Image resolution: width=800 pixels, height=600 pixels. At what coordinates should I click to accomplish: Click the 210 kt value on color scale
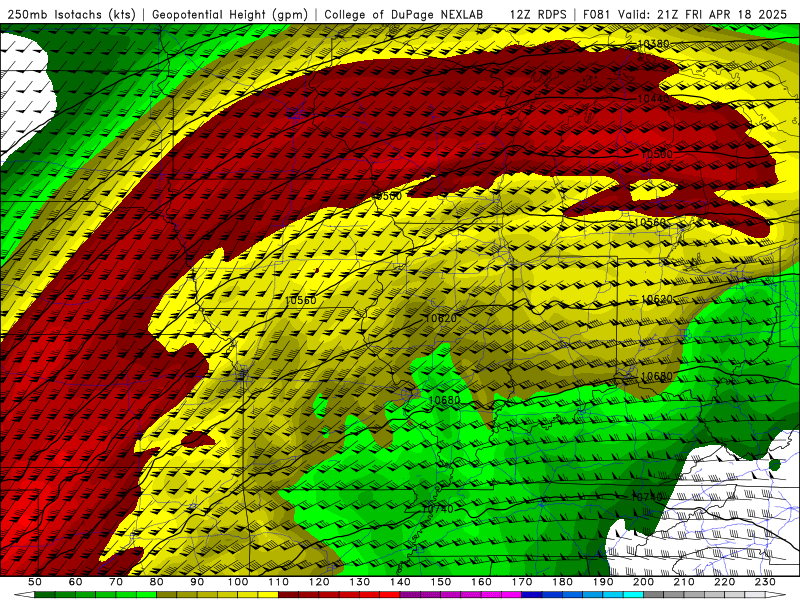tap(685, 582)
